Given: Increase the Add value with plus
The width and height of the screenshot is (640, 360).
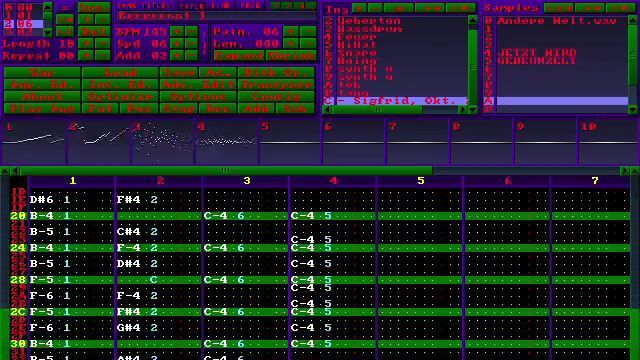Looking at the screenshot, I should [x=177, y=55].
